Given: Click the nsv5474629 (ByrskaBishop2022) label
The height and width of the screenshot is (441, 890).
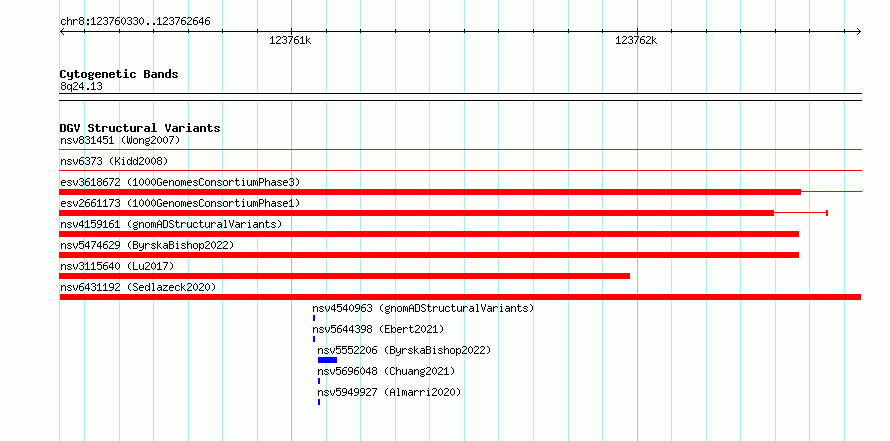Looking at the screenshot, I should click(147, 245).
